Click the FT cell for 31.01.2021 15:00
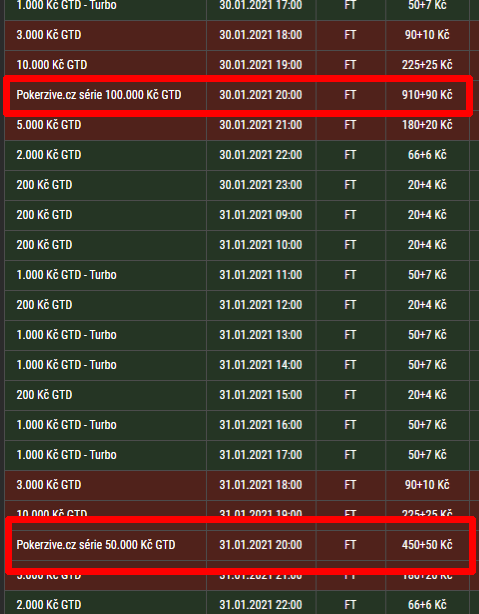 pos(350,395)
